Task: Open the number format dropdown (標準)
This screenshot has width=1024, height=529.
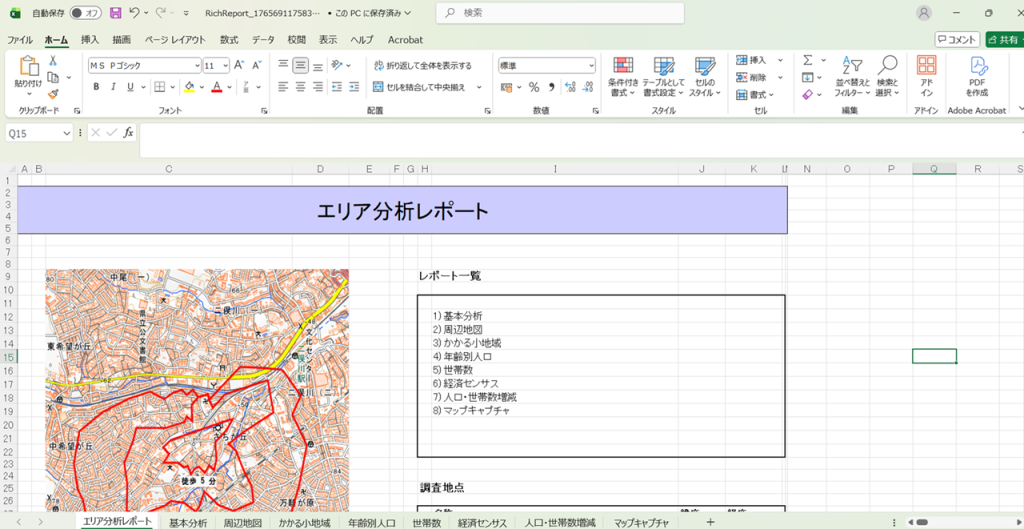Action: pyautogui.click(x=591, y=65)
